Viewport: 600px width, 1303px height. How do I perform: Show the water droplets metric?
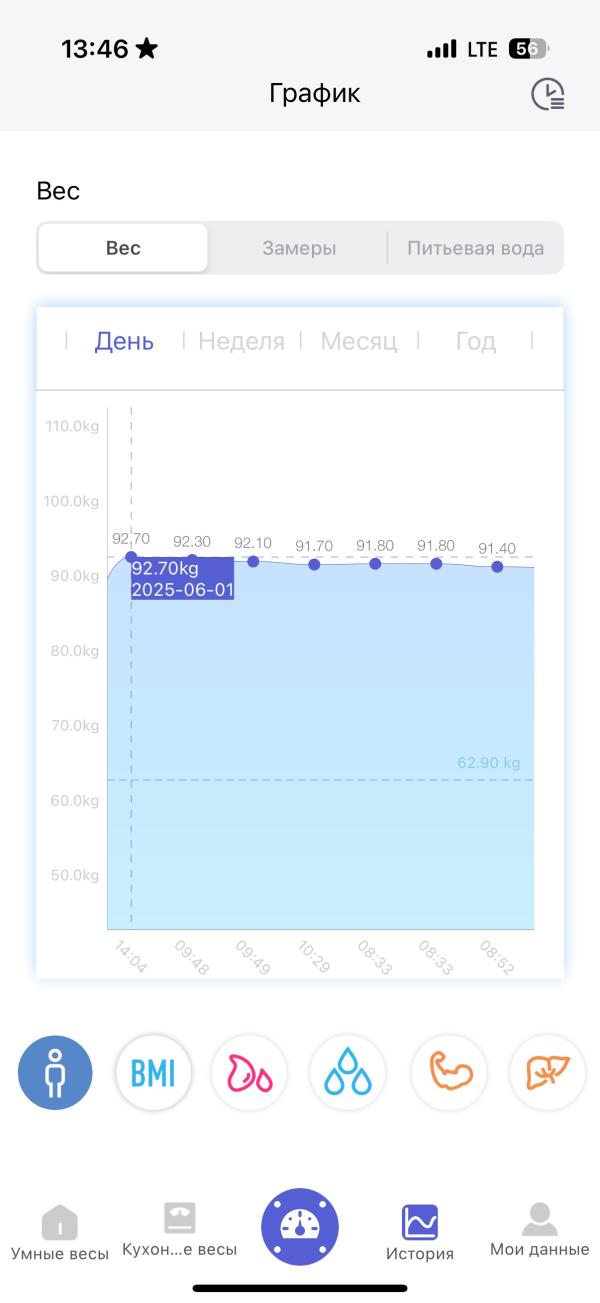pos(348,1073)
